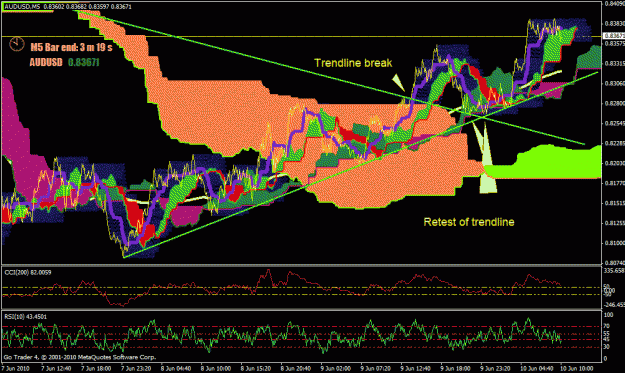Viewport: 625px width, 373px height.
Task: Click the clock icon beside the bar timer
Action: 17,44
